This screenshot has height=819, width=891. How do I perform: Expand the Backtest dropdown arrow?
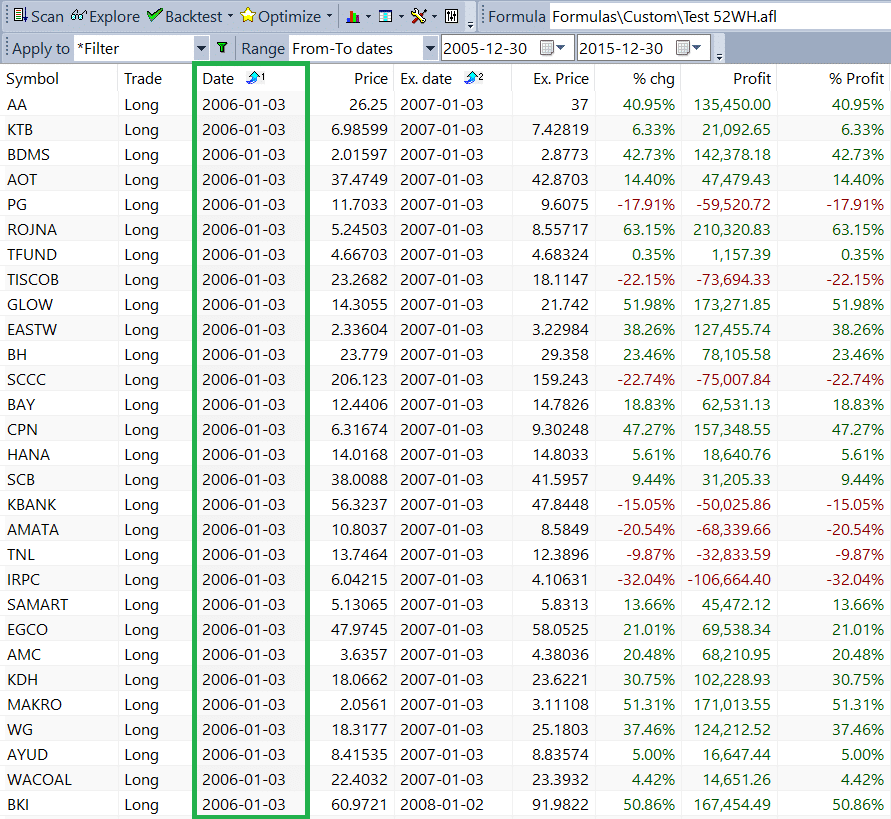pos(231,16)
